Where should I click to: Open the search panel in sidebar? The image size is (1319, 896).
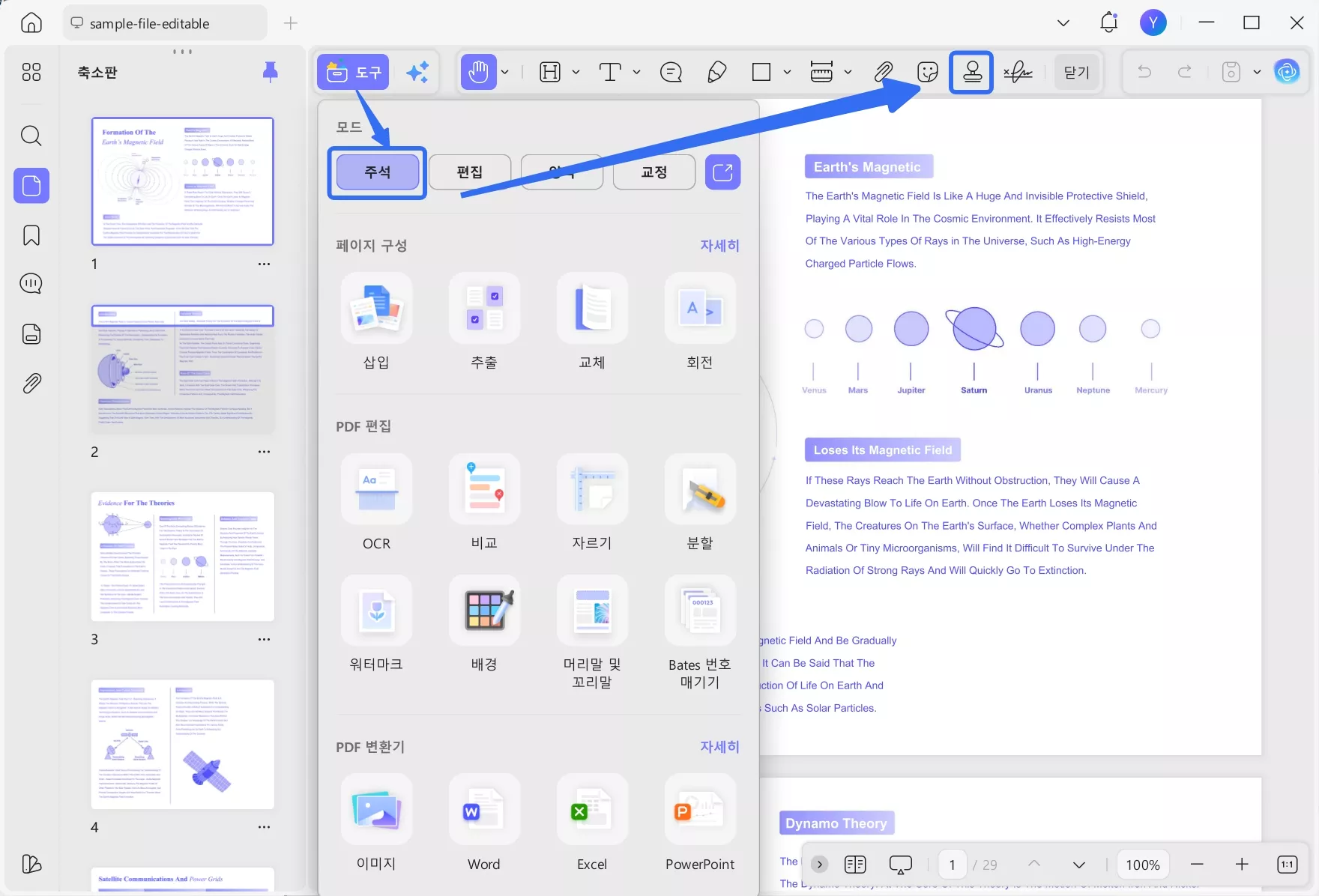pos(31,136)
